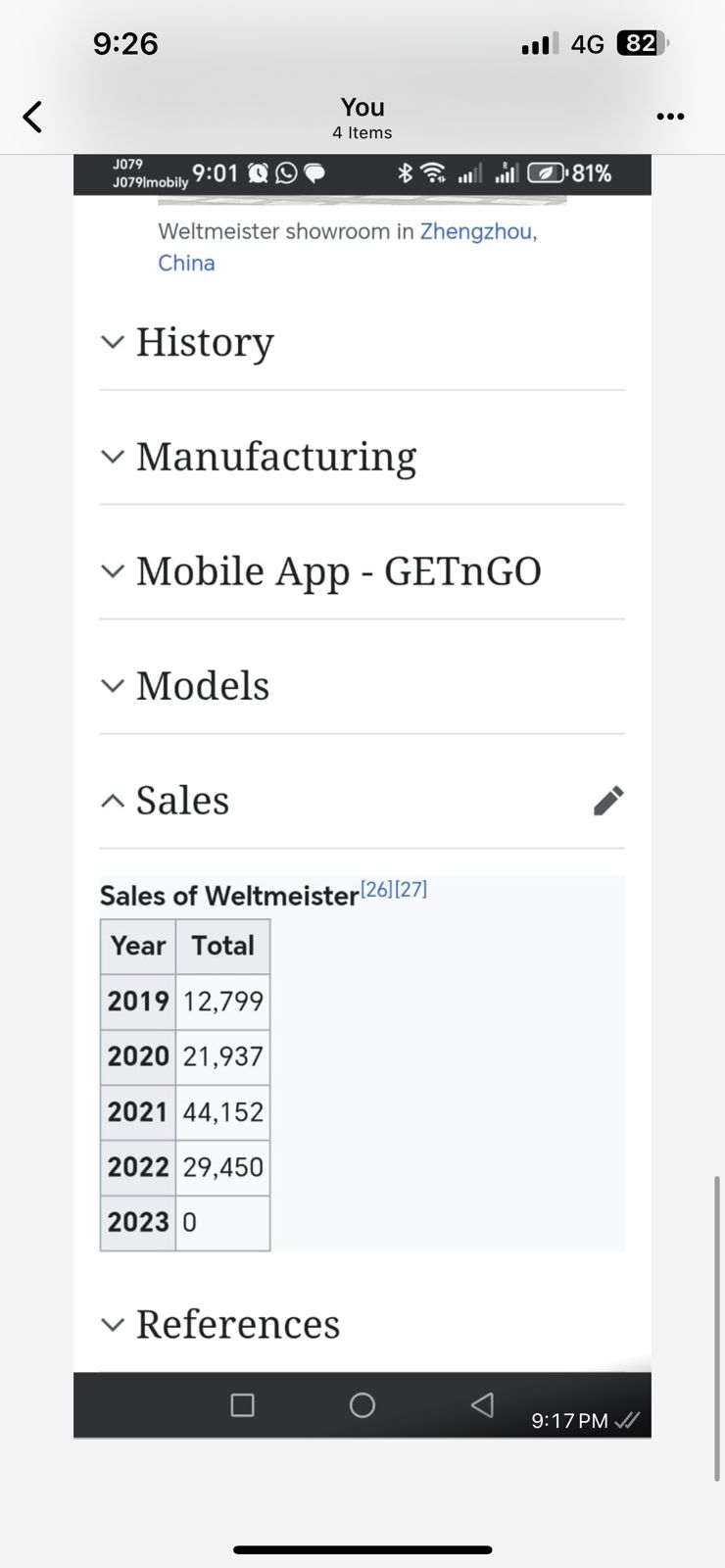Open citation reference 27

(x=411, y=890)
